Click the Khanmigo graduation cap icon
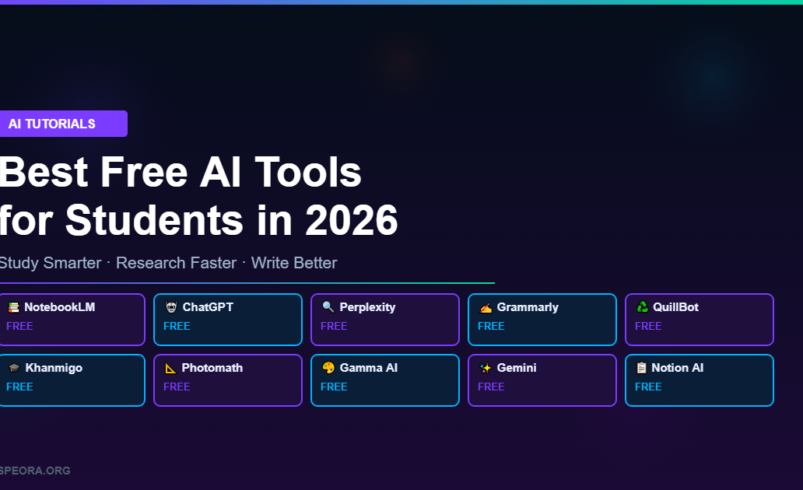This screenshot has height=490, width=803. [x=14, y=368]
